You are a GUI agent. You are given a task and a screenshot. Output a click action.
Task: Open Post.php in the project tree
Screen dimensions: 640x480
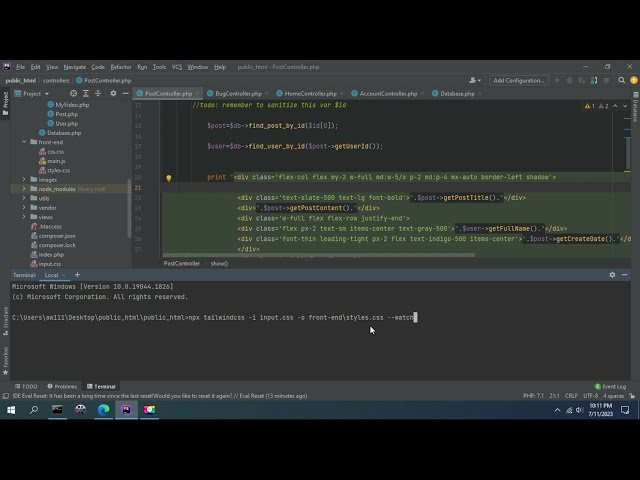tap(62, 114)
